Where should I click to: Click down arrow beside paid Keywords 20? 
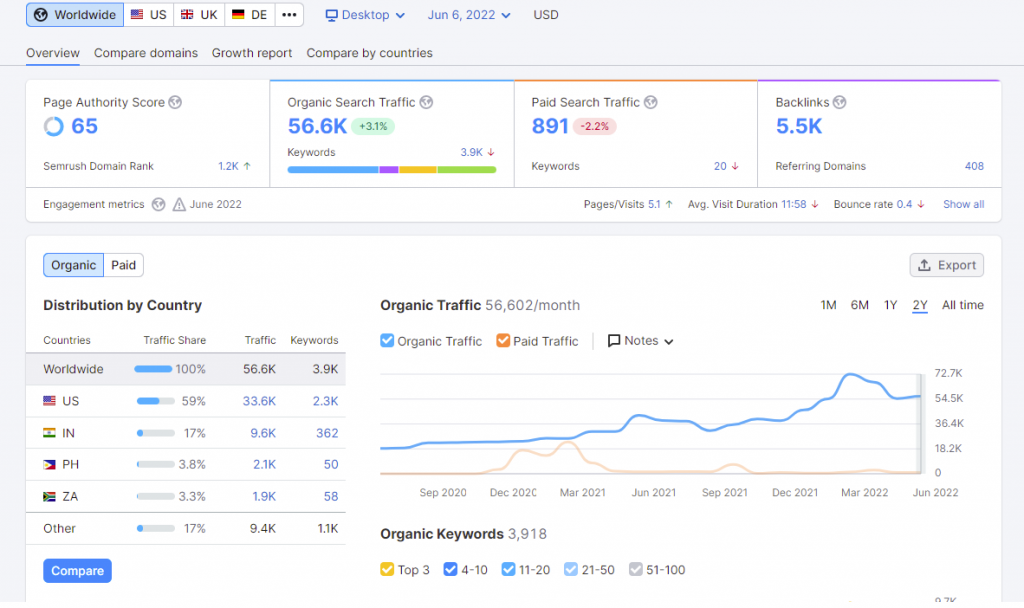[x=735, y=166]
